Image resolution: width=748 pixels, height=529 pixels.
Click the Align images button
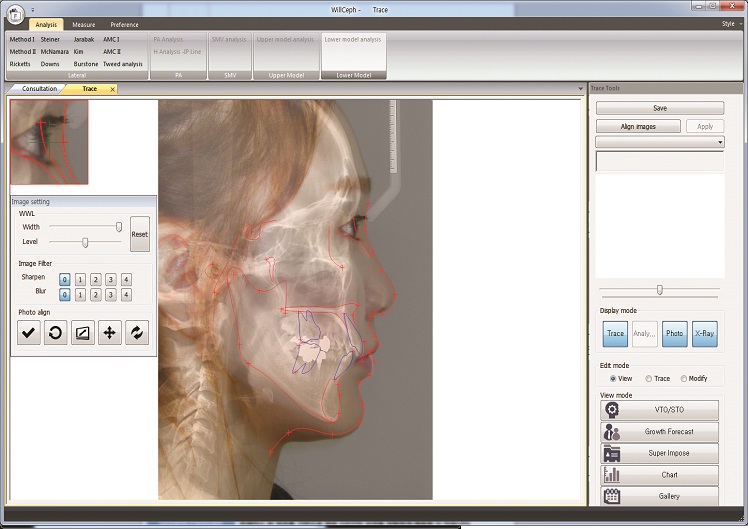(638, 126)
